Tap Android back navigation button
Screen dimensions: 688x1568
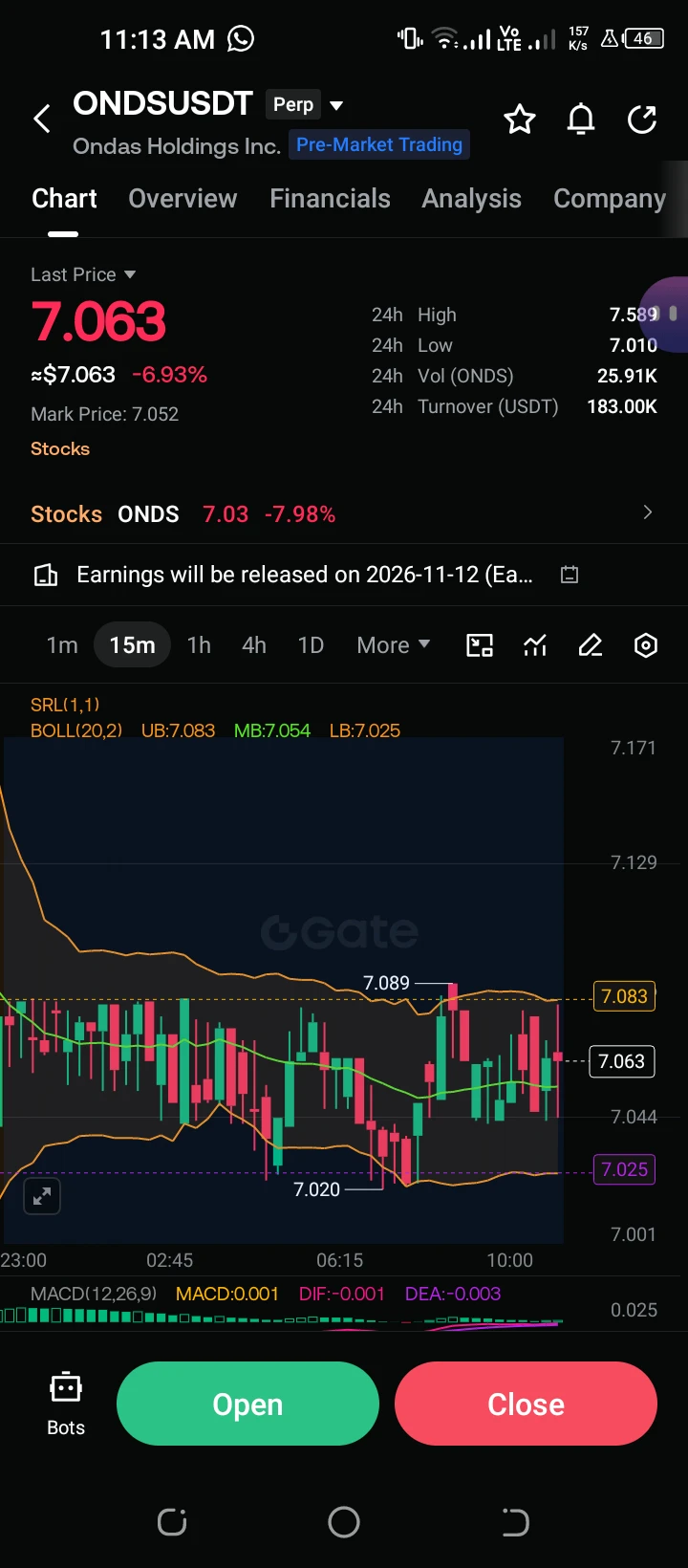(x=515, y=1522)
